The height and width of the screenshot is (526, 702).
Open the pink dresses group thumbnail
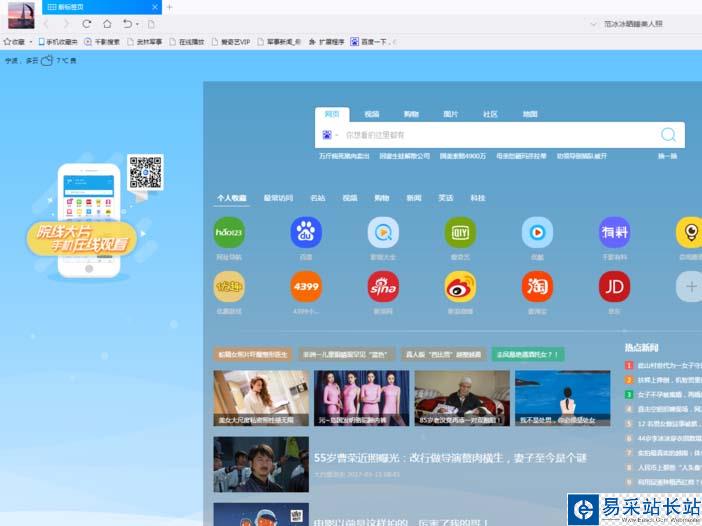[x=361, y=398]
